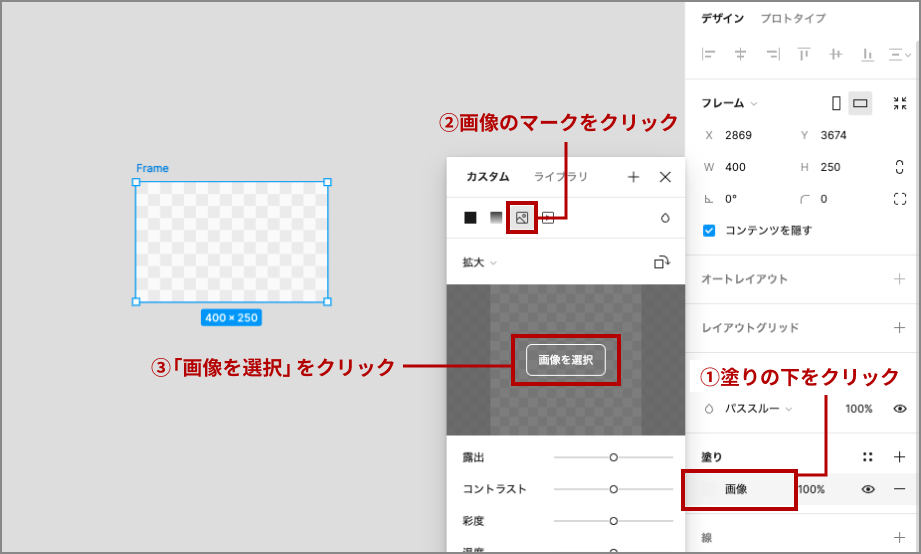Select the image fill type icon
The height and width of the screenshot is (554, 921).
coord(521,217)
